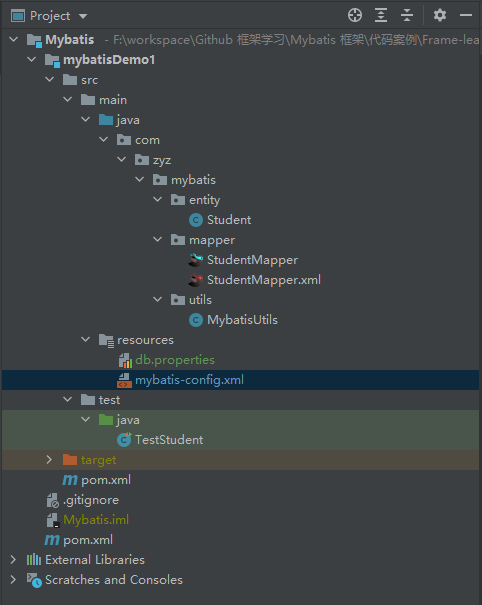Collapse the green test java folder chevron
Screen dimensions: 482x605
point(86,419)
